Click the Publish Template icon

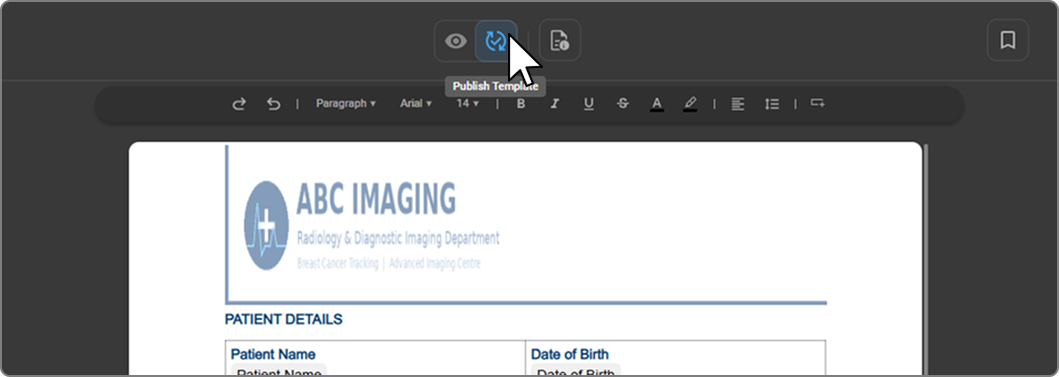click(496, 41)
